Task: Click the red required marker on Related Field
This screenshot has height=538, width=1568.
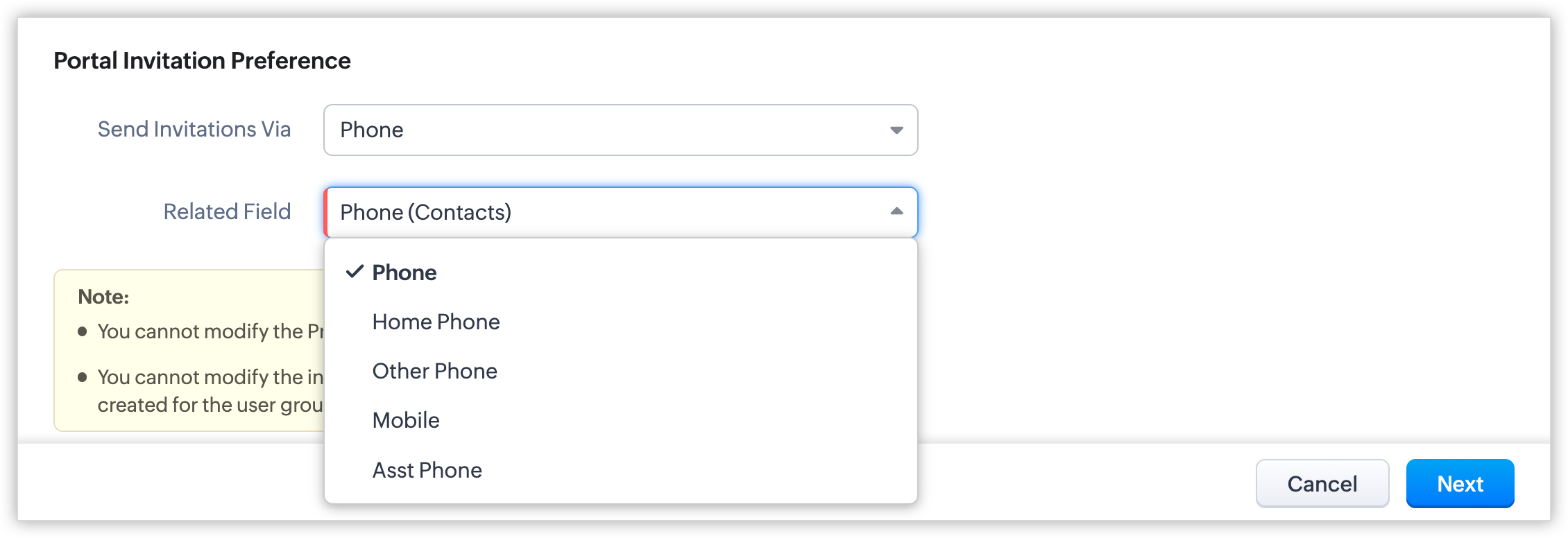Action: pos(326,212)
